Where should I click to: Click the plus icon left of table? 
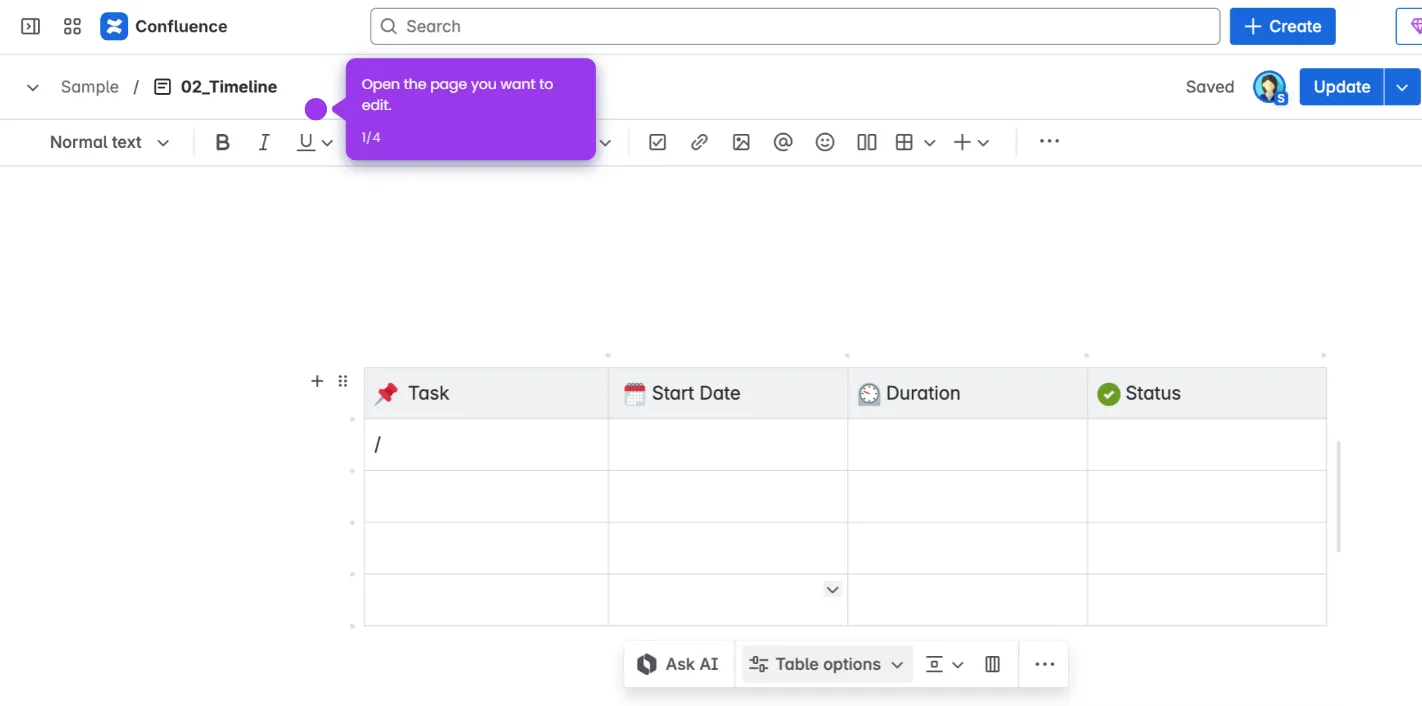coord(317,381)
